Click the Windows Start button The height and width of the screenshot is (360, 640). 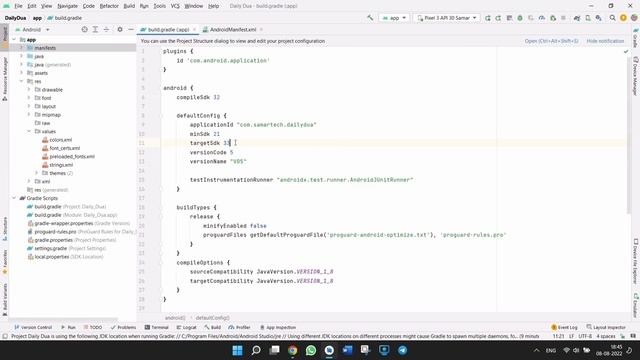coord(237,350)
